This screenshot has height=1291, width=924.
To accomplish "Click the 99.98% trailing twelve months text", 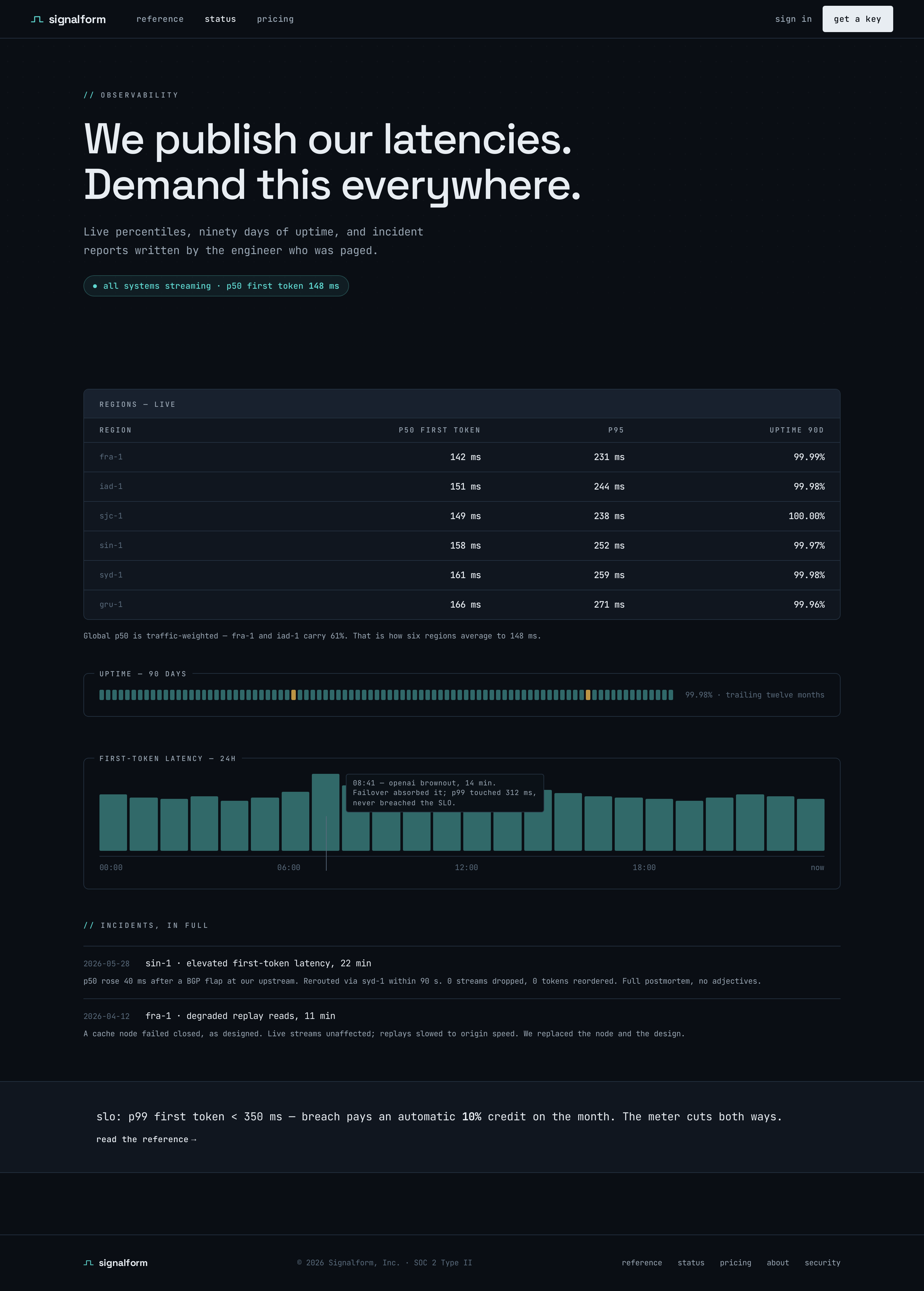I will point(755,695).
